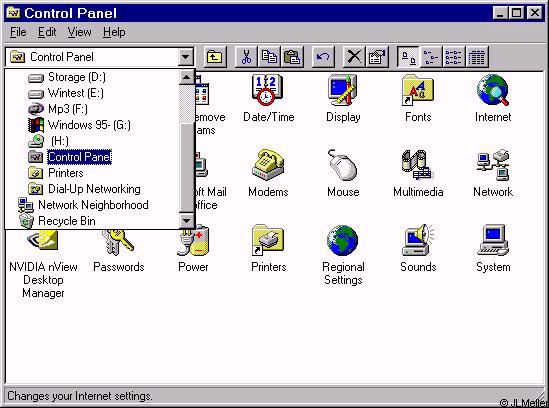The image size is (549, 408).
Task: Click the Delete X toolbar button
Action: coord(354,57)
